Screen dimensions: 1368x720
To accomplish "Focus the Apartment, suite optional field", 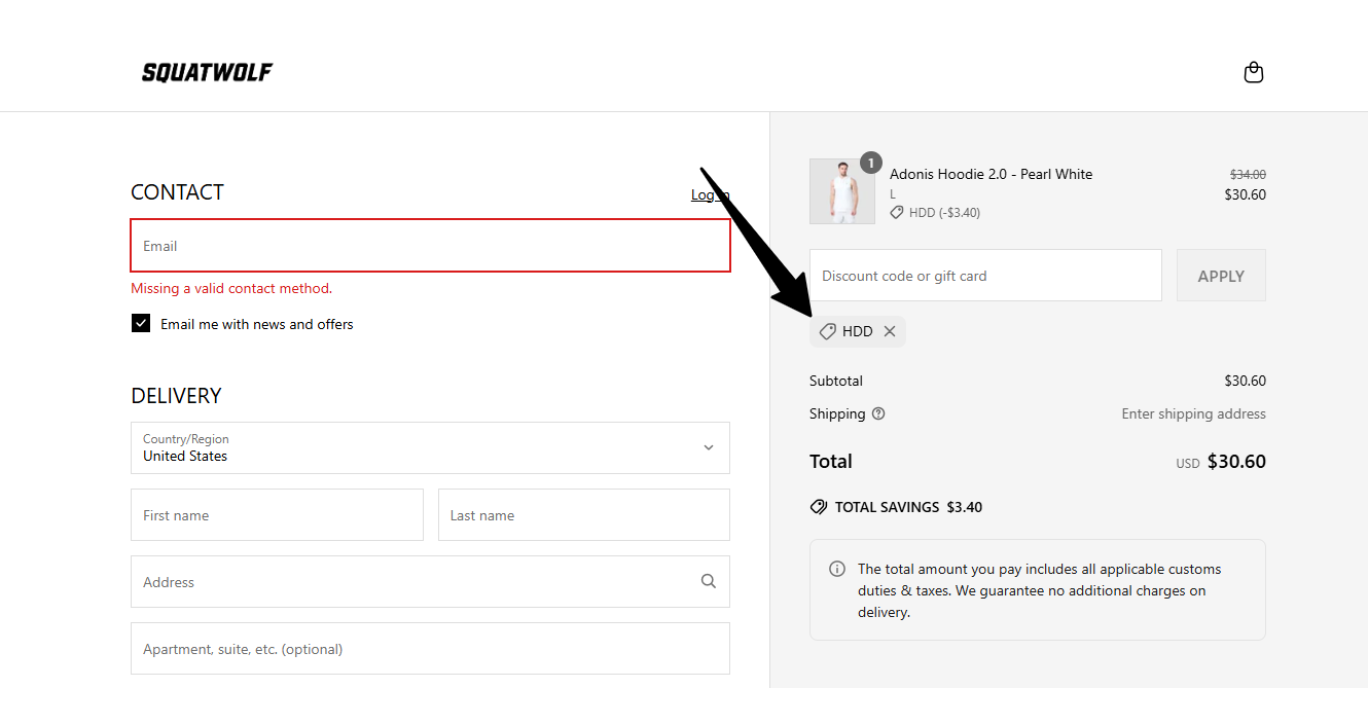I will 430,648.
